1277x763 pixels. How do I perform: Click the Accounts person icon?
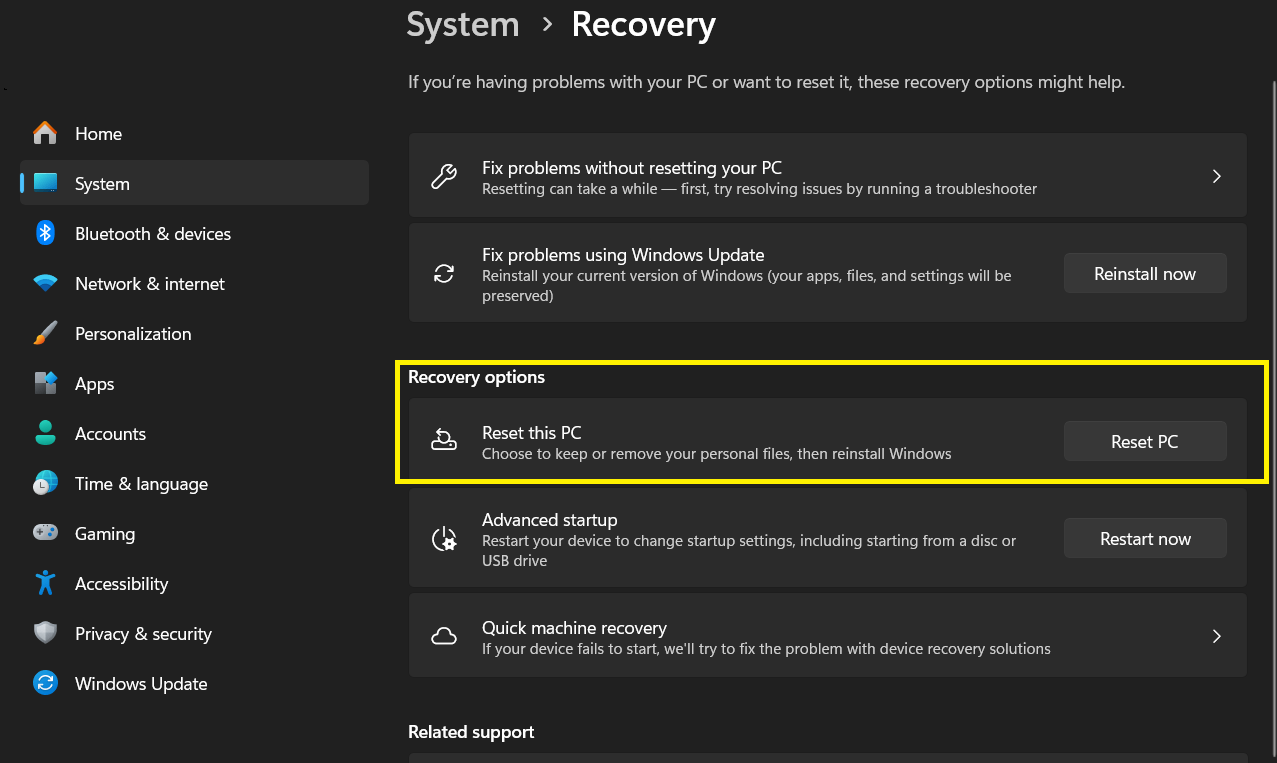(45, 433)
